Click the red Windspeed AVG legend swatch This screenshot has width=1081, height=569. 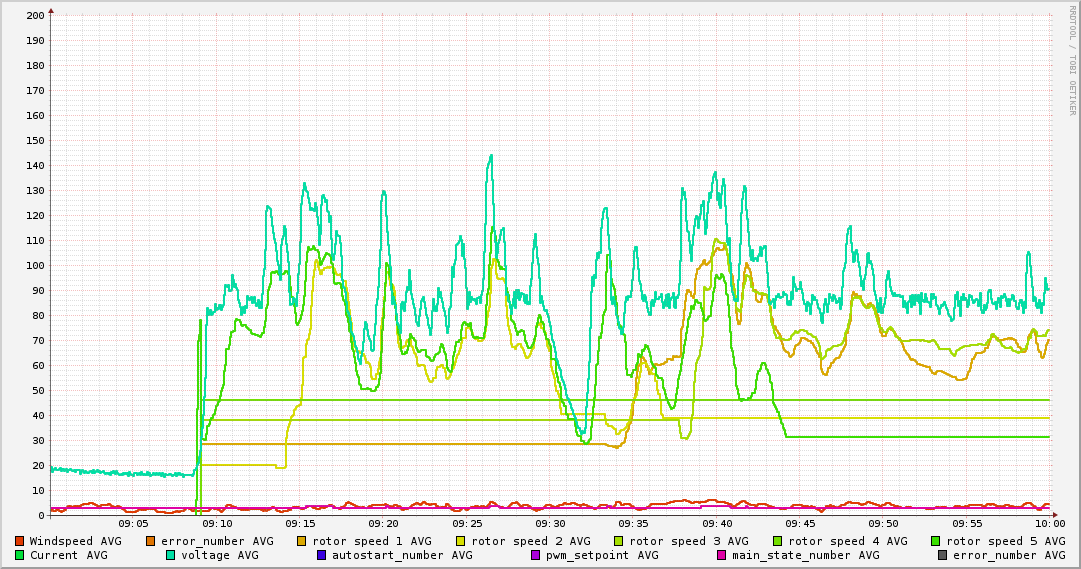pos(20,541)
